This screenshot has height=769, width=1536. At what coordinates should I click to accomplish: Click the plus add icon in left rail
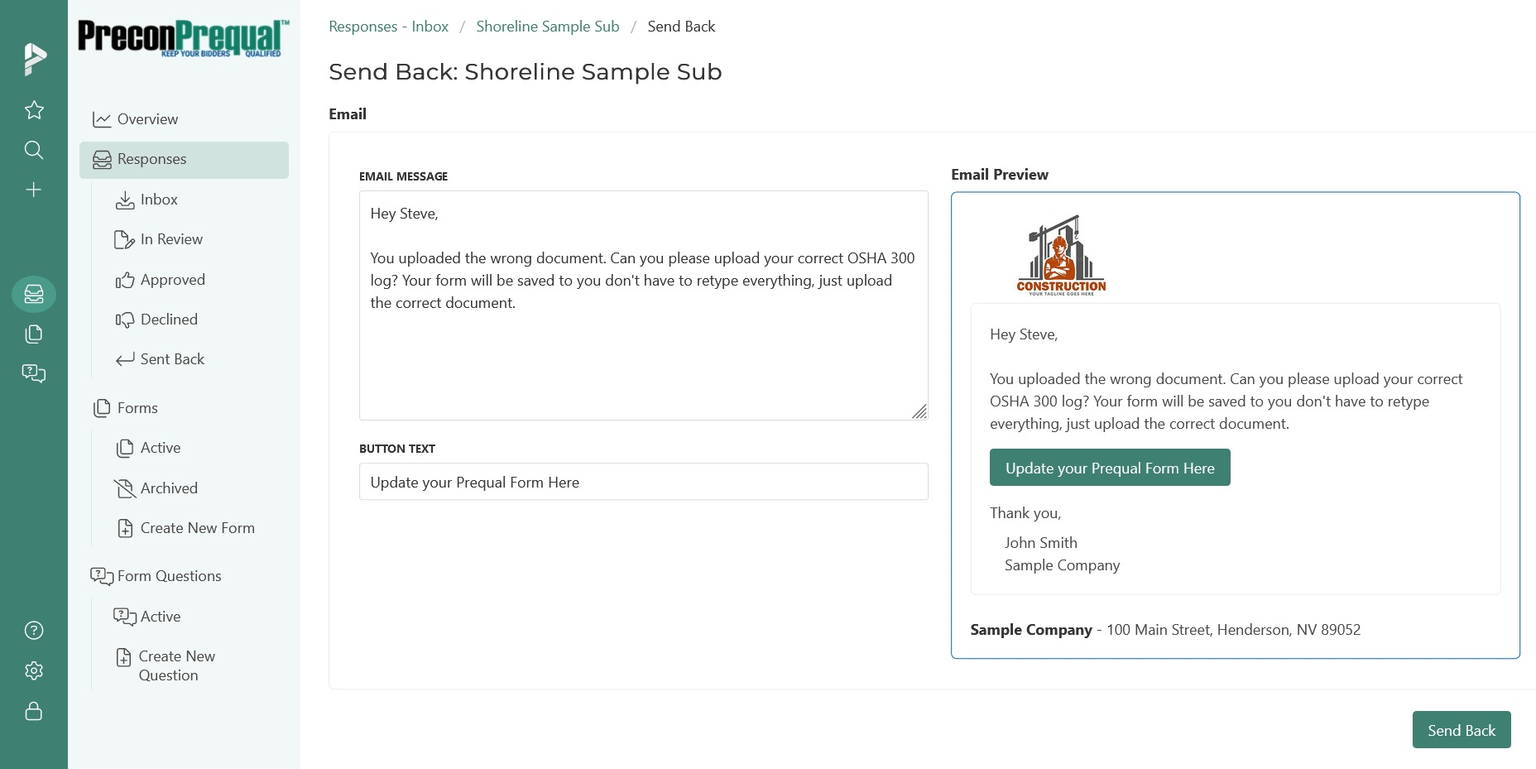[x=34, y=190]
